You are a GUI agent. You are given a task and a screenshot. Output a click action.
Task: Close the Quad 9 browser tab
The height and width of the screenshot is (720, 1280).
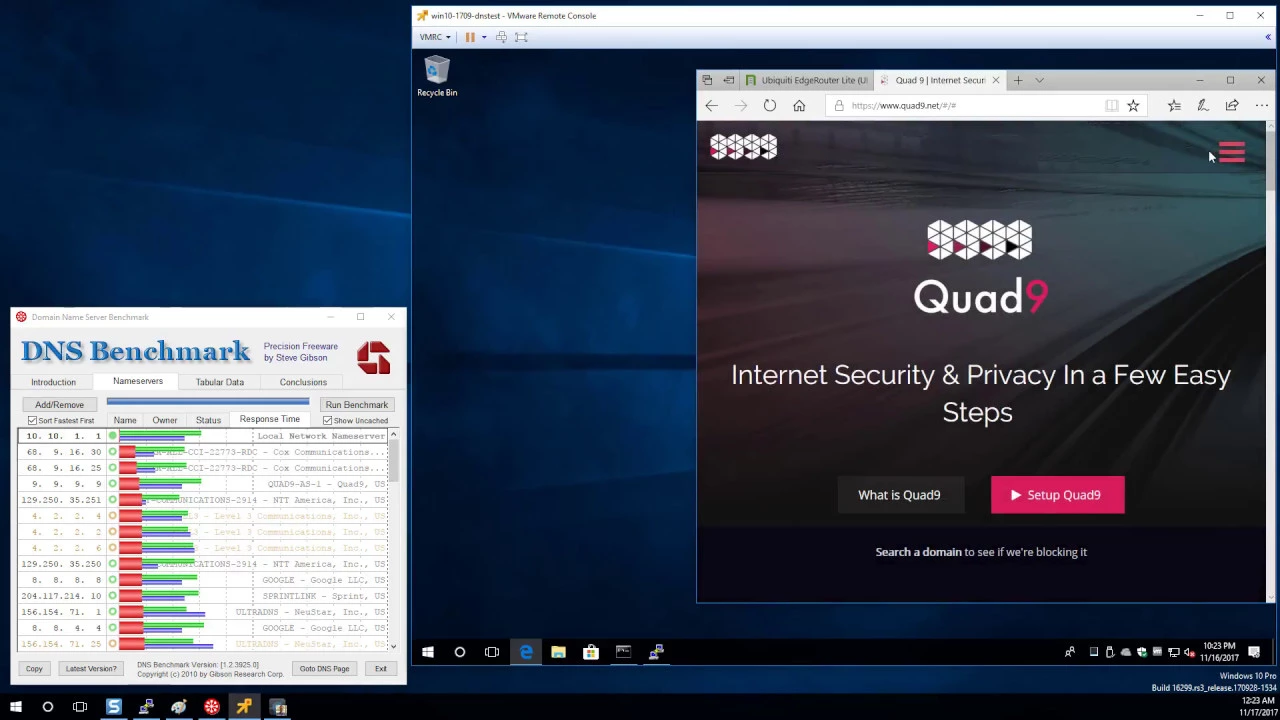pos(996,80)
